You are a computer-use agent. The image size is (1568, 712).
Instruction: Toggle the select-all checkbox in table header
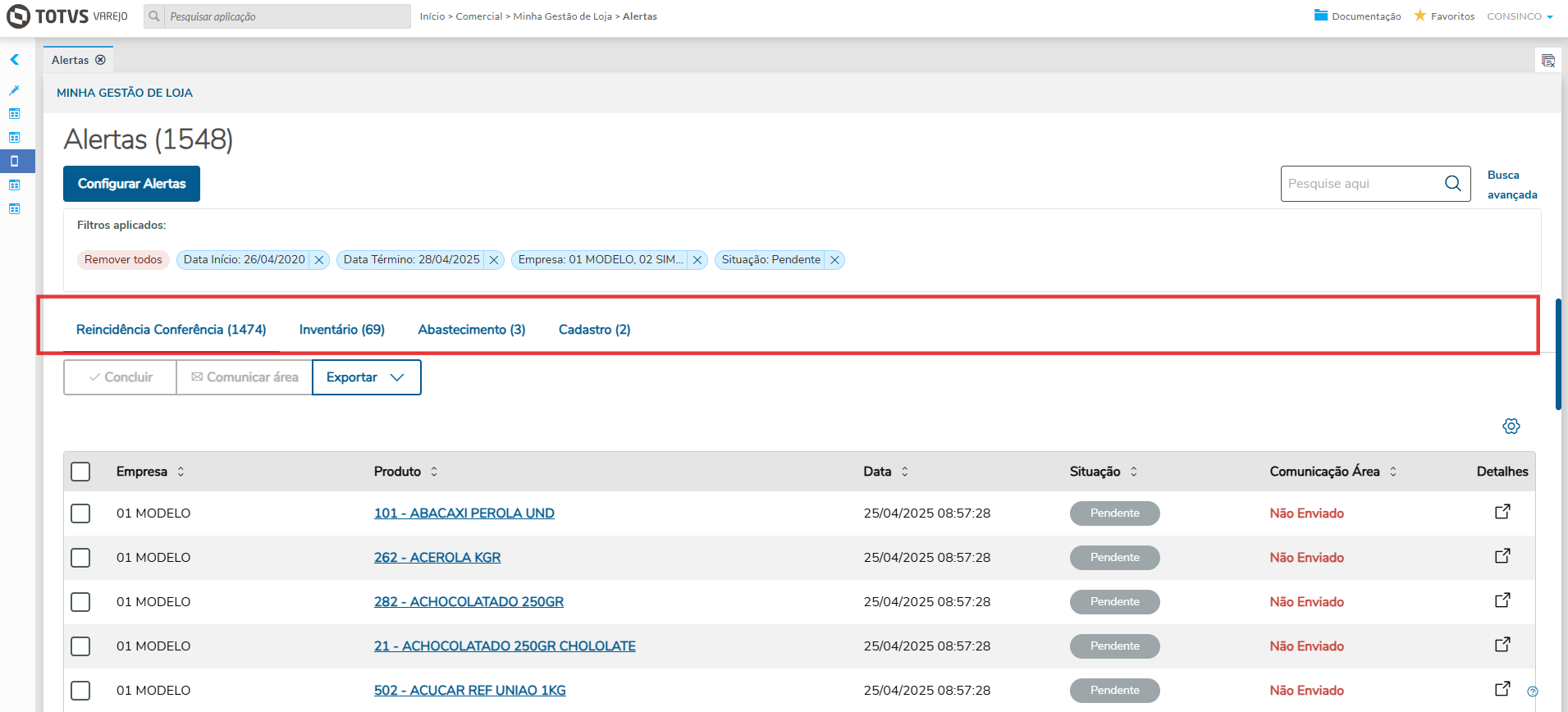click(x=80, y=472)
